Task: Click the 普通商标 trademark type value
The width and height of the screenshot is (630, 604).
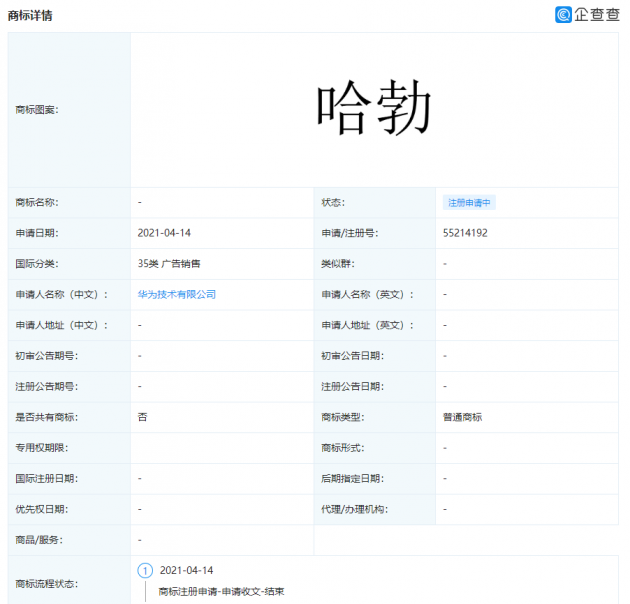Action: pos(462,417)
